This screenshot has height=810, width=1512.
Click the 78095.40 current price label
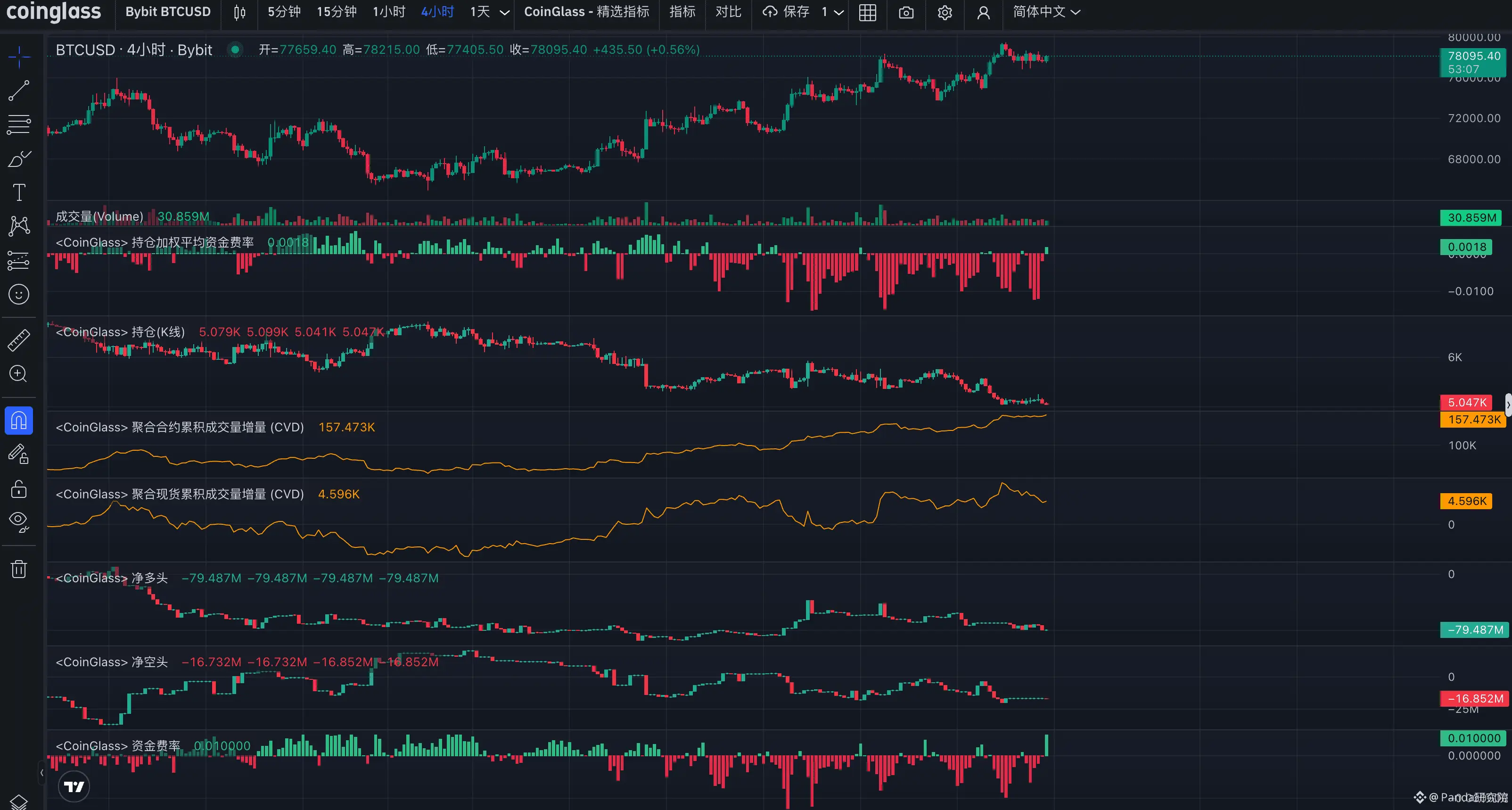pos(1473,57)
